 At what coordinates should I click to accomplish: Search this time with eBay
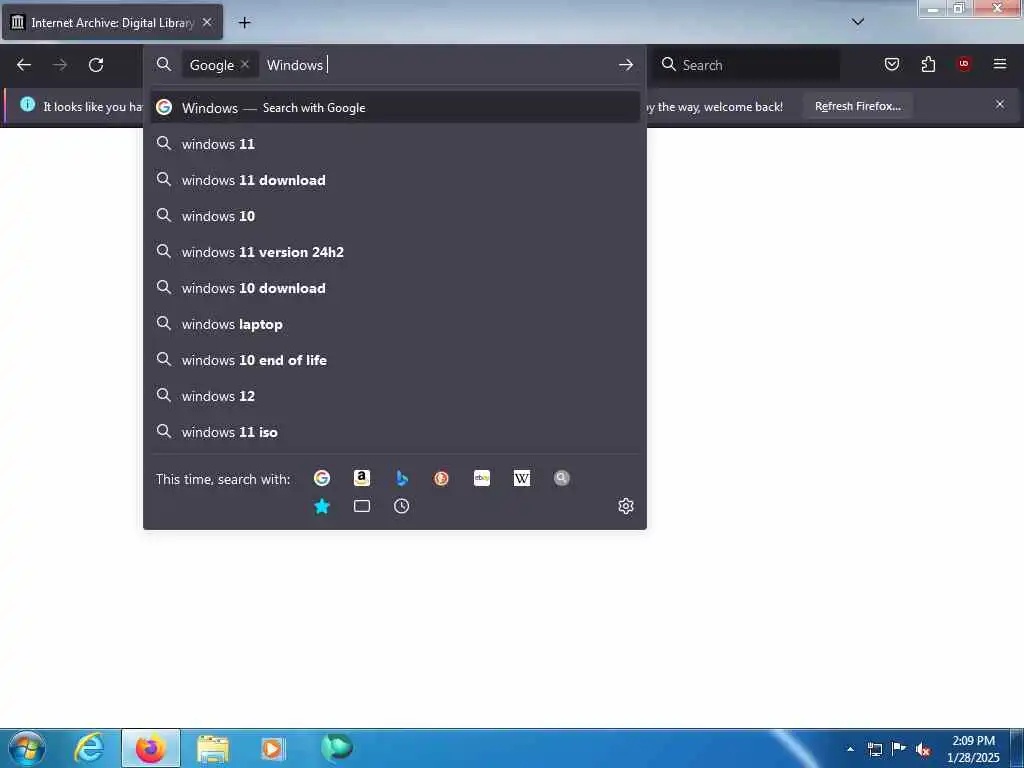[482, 478]
